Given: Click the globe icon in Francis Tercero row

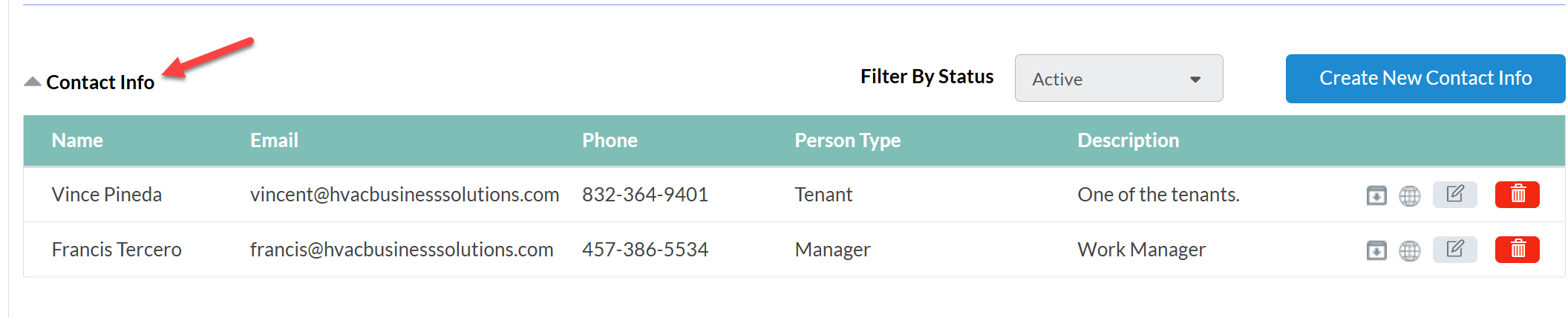Looking at the screenshot, I should point(1409,250).
